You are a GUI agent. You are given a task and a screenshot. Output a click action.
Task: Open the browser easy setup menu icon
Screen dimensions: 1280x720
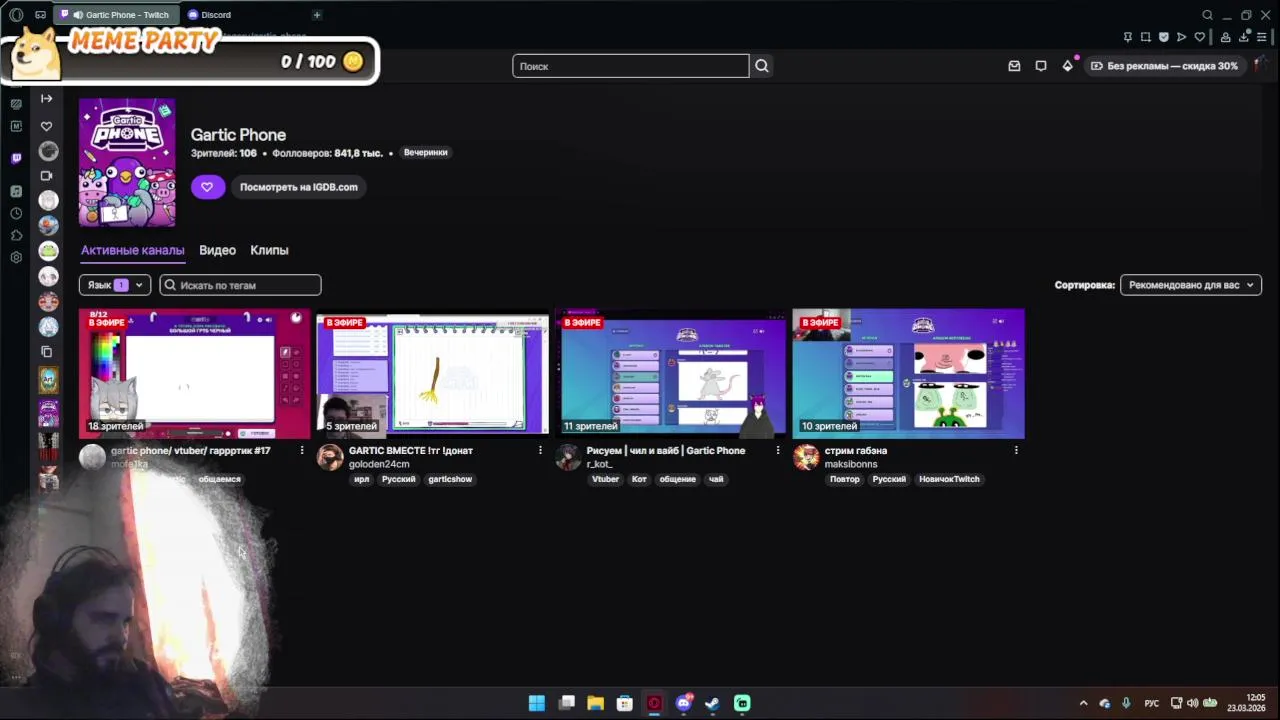pyautogui.click(x=1264, y=37)
